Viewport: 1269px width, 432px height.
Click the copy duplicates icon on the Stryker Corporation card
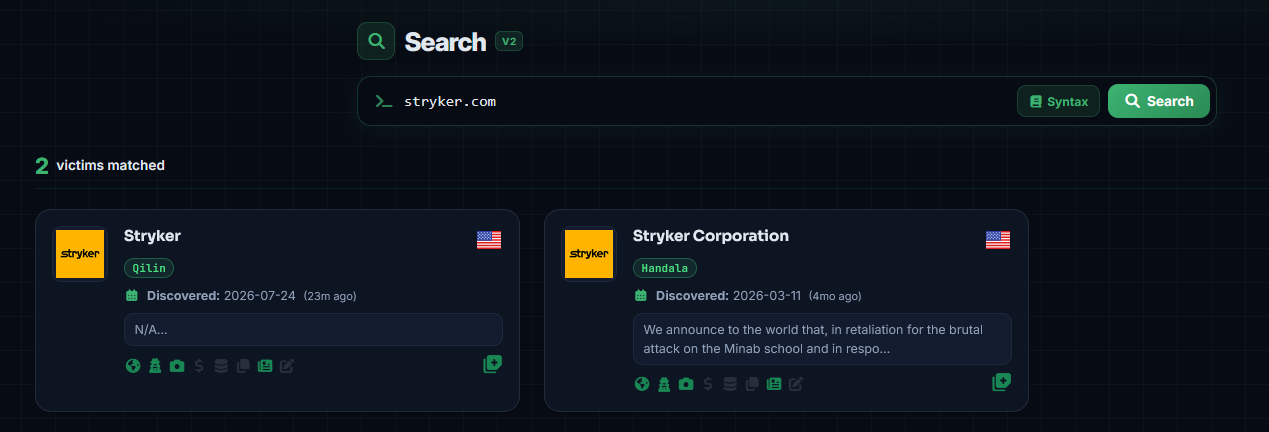point(752,384)
